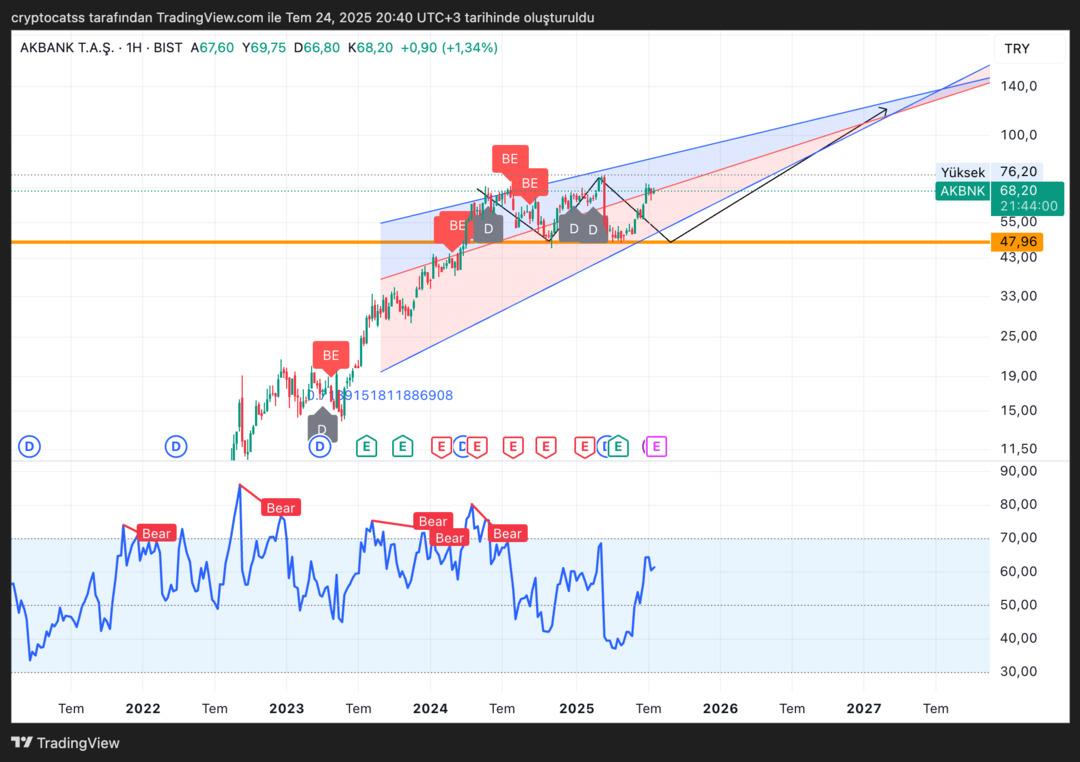Click the second green E earnings marker
The width and height of the screenshot is (1080, 762).
pyautogui.click(x=402, y=446)
